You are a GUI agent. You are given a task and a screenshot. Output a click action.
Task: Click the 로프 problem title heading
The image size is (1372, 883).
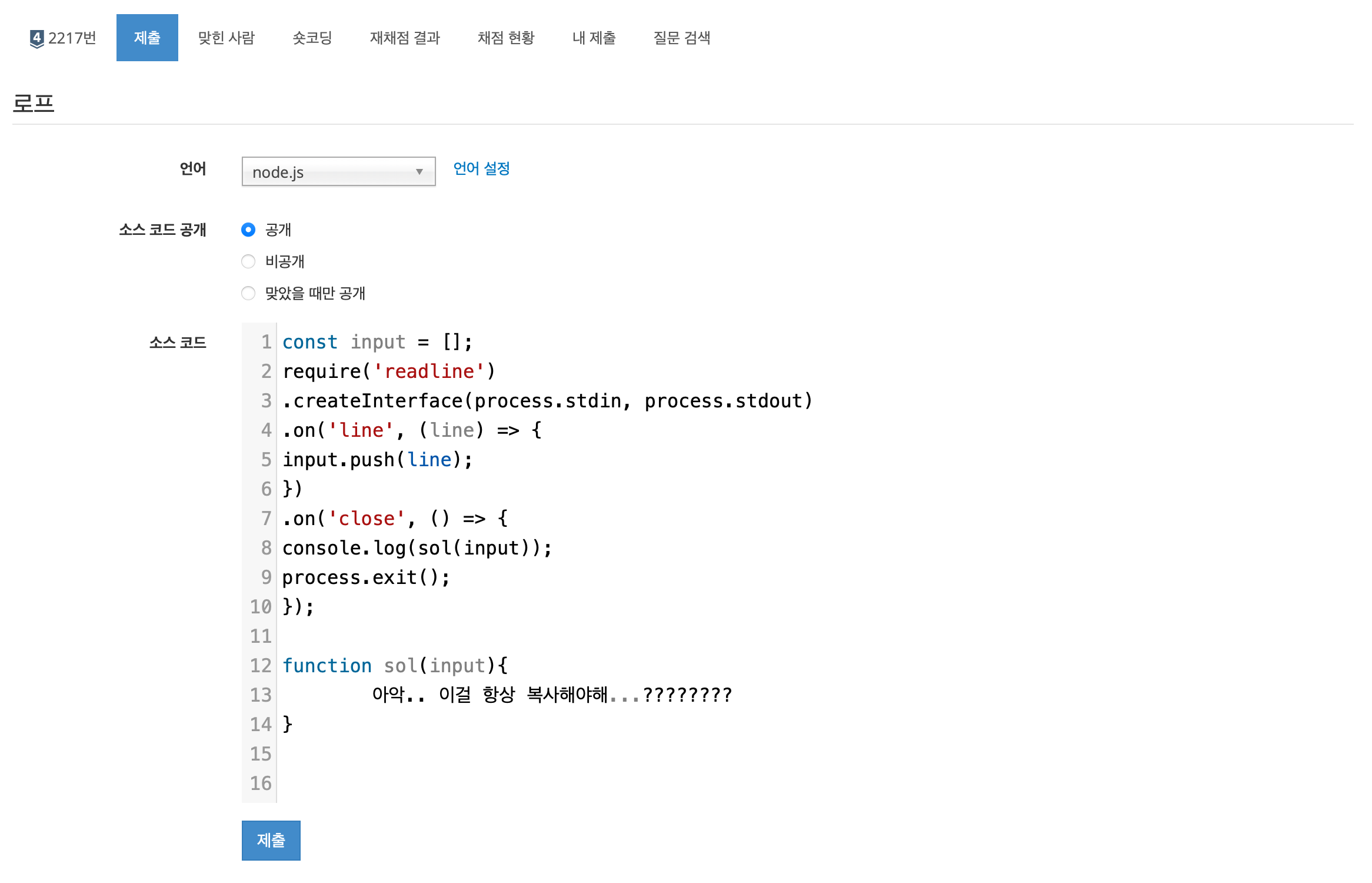click(34, 104)
